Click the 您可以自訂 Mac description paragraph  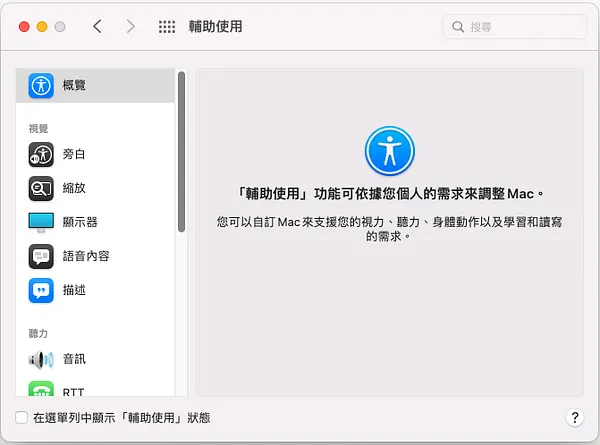pos(390,229)
